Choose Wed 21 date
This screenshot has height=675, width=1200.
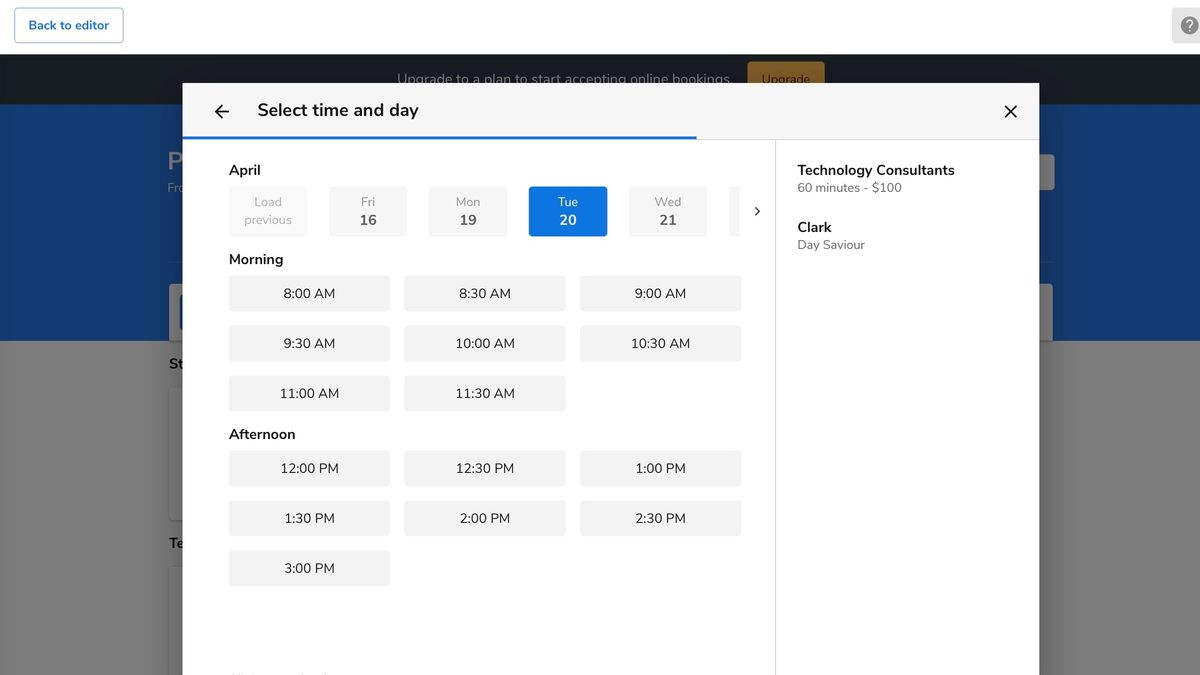[x=668, y=211]
